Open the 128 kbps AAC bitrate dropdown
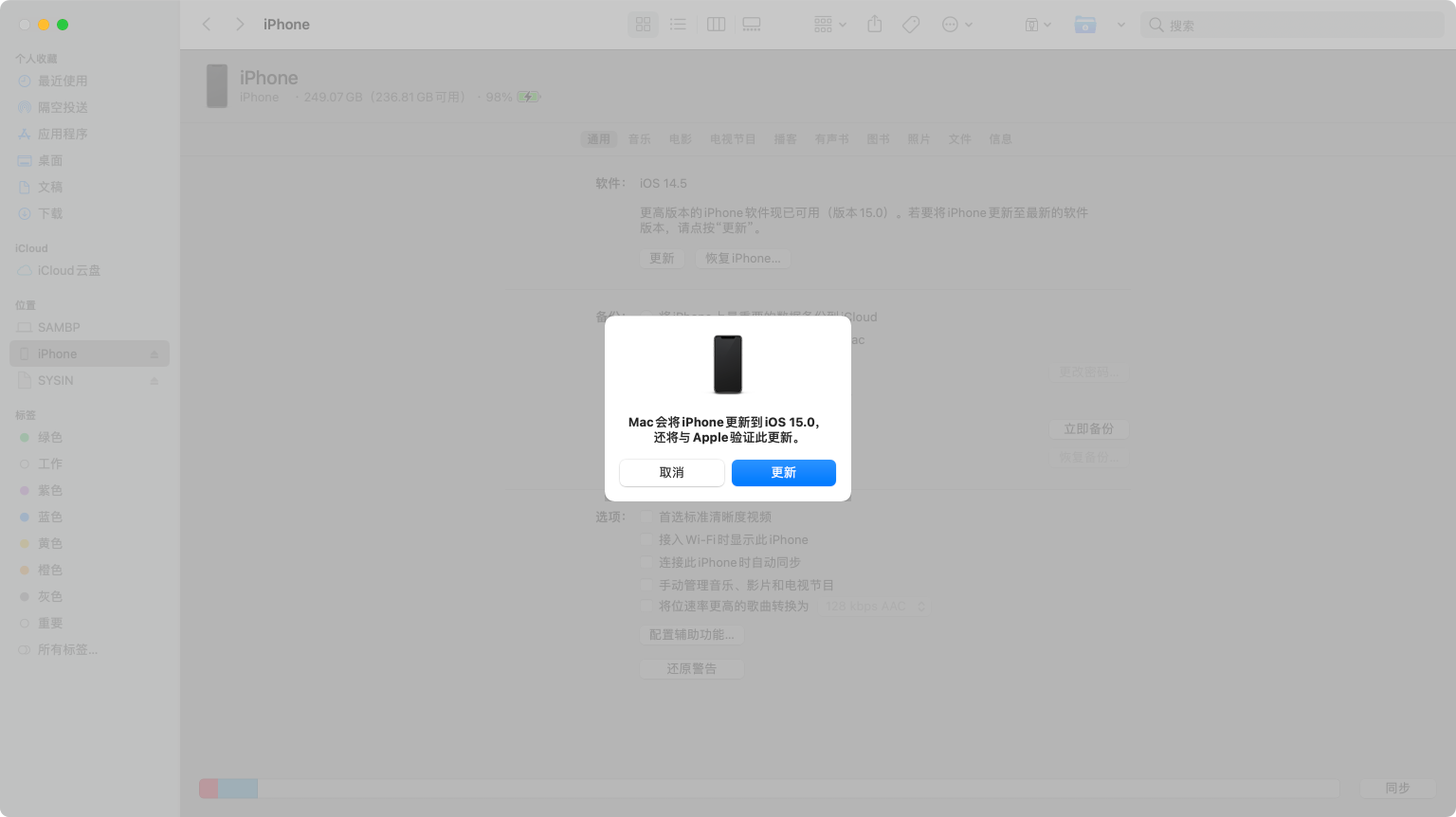1456x817 pixels. tap(874, 607)
